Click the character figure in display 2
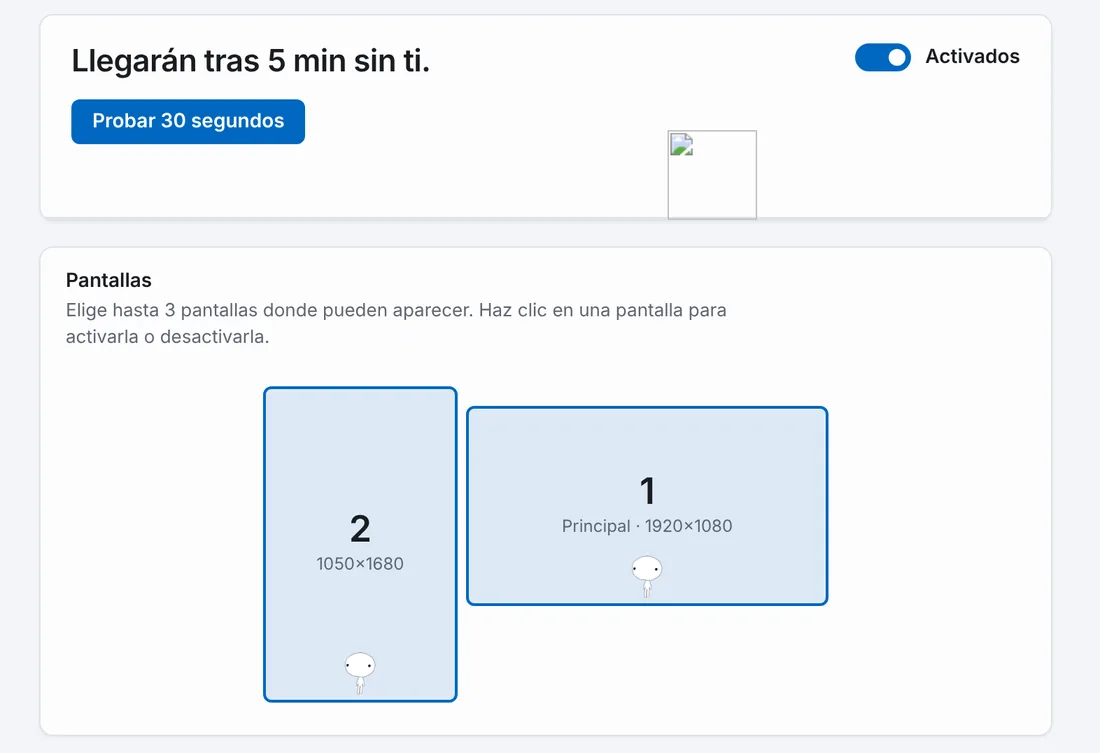 tap(360, 673)
